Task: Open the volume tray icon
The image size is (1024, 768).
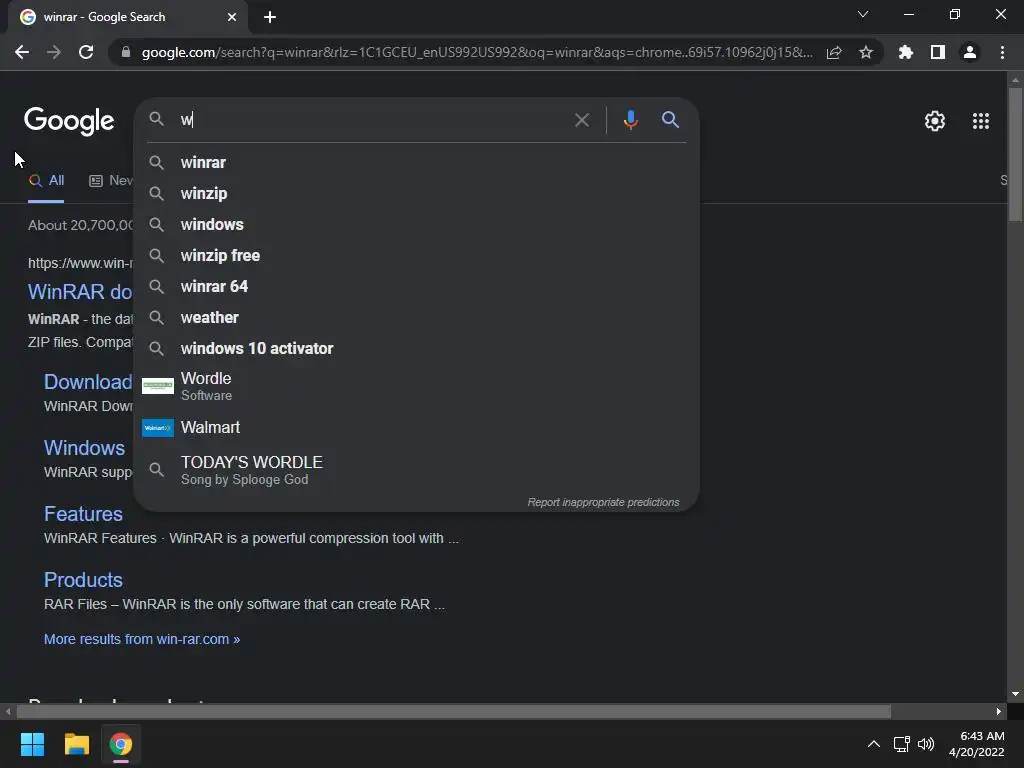Action: pyautogui.click(x=926, y=744)
